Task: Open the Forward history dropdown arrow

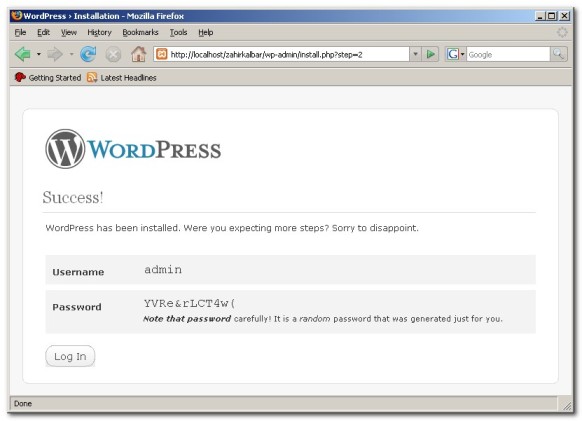Action: point(71,54)
